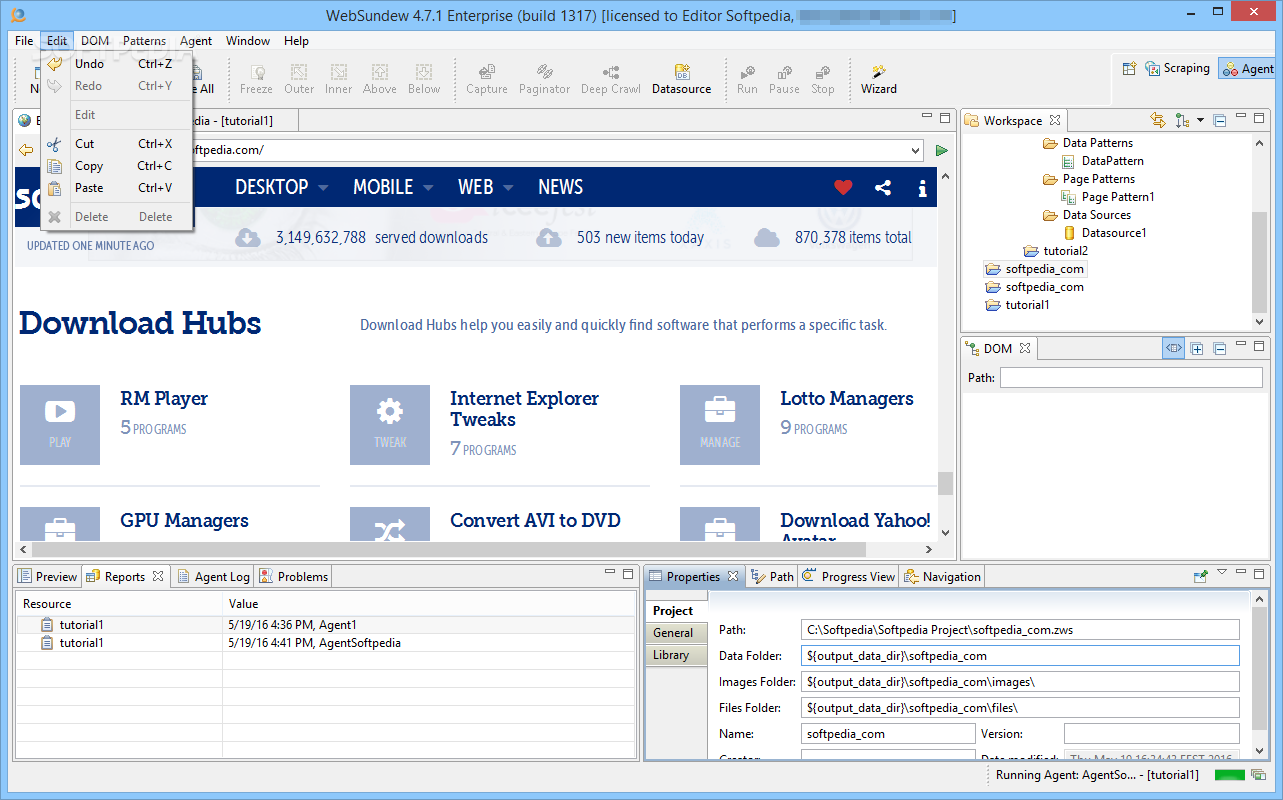Choose Paste from the Edit menu
The height and width of the screenshot is (800, 1283).
(x=116, y=188)
